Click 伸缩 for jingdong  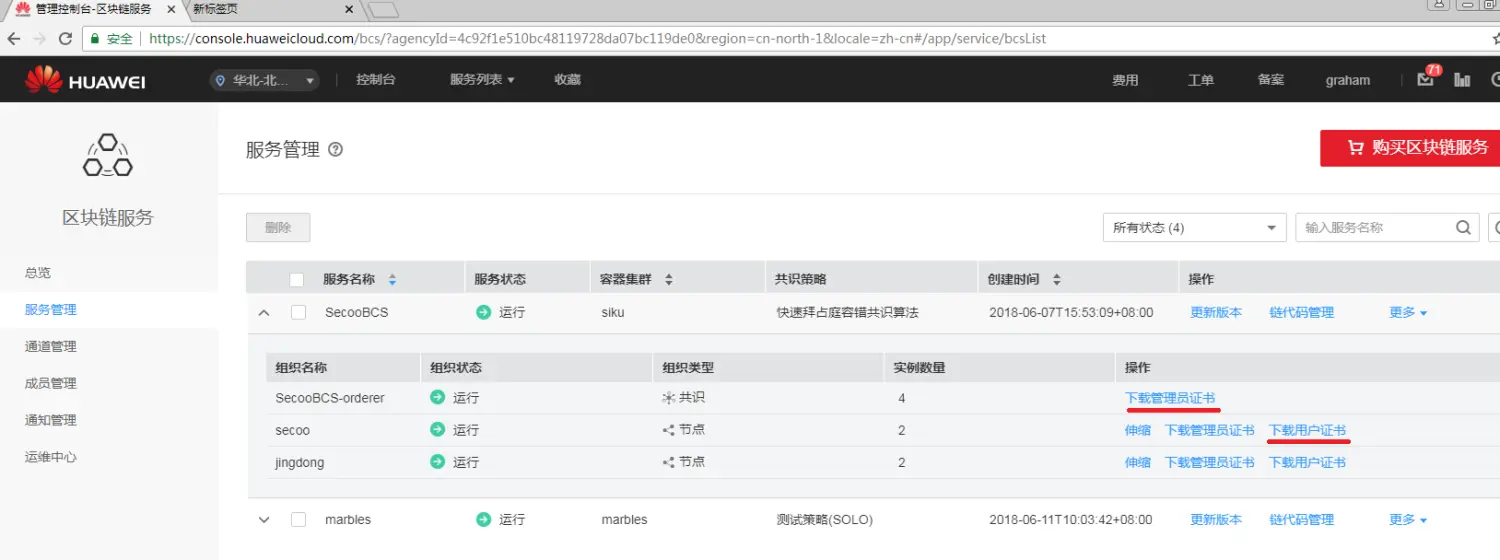[x=1138, y=462]
